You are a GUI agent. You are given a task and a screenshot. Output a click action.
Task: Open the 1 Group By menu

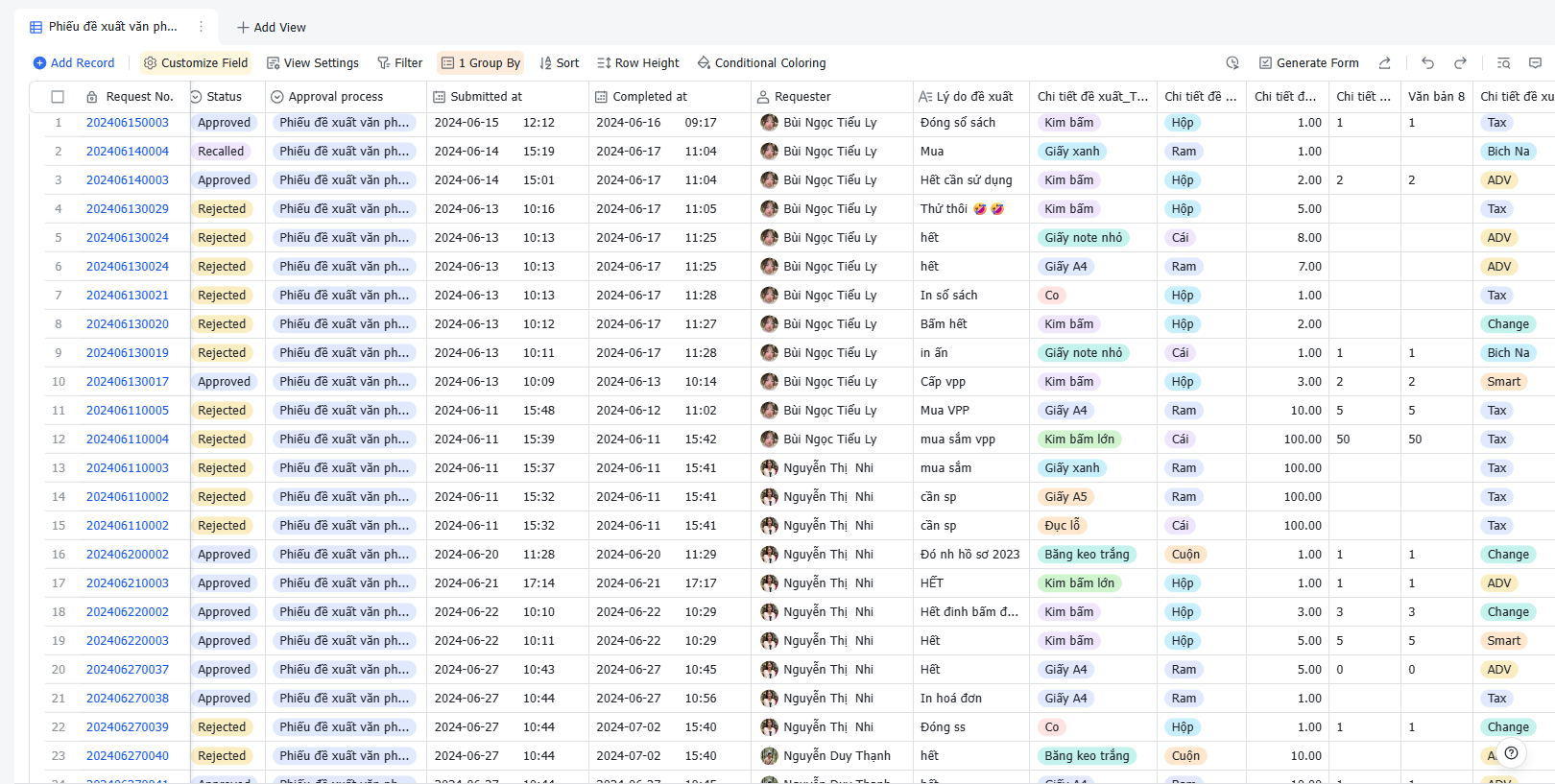(x=481, y=62)
